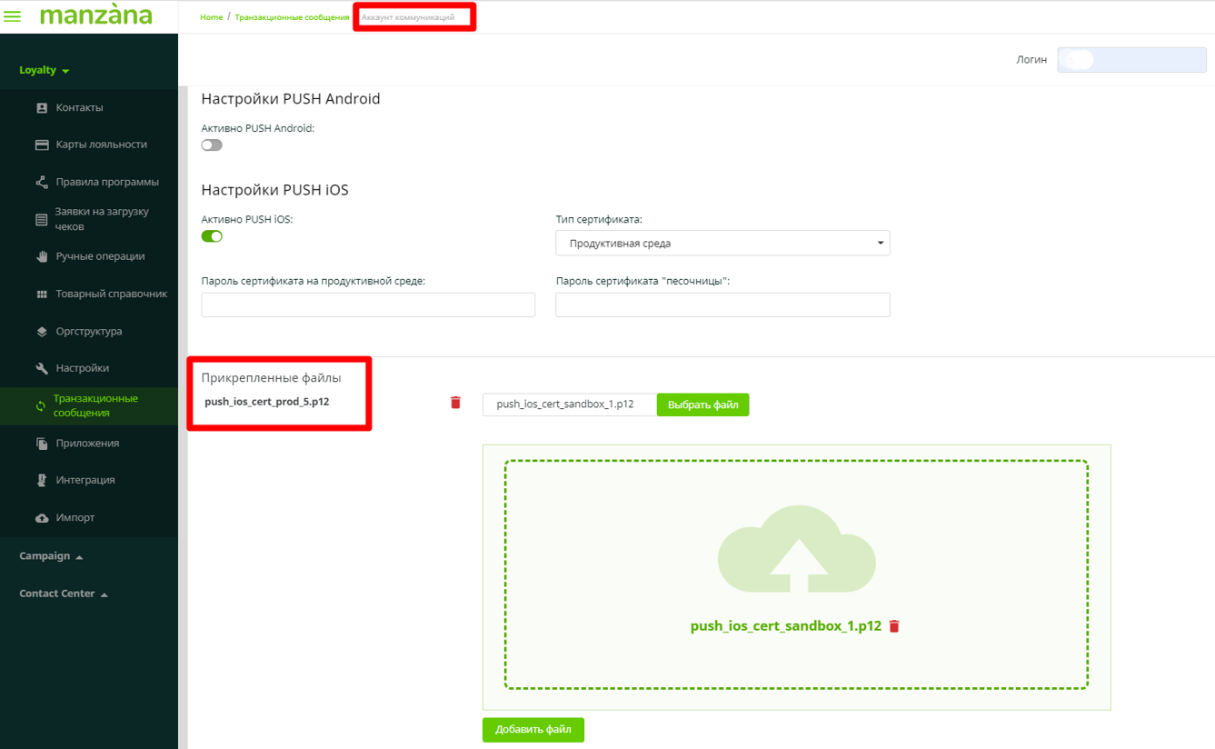Image resolution: width=1215 pixels, height=749 pixels.
Task: Open Интеграция in the sidebar
Action: (85, 480)
